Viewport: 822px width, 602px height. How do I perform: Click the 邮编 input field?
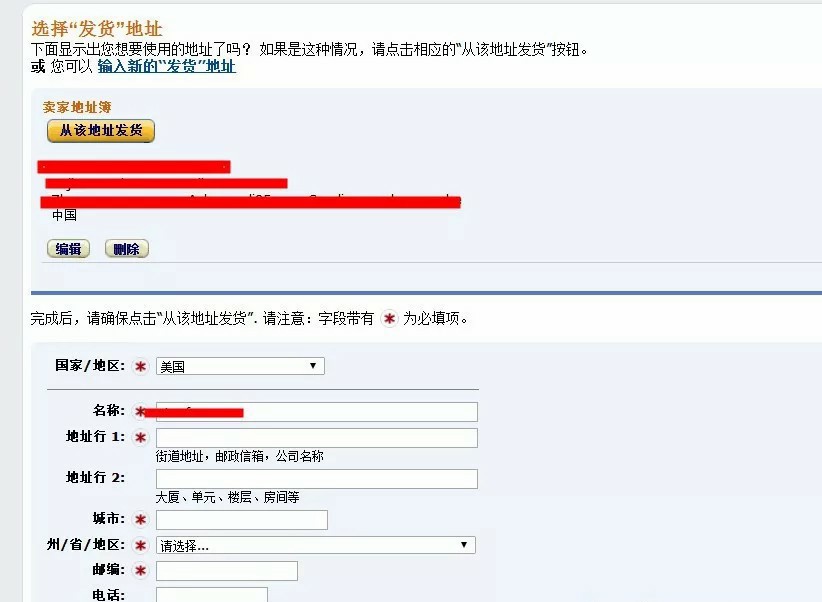tap(226, 571)
